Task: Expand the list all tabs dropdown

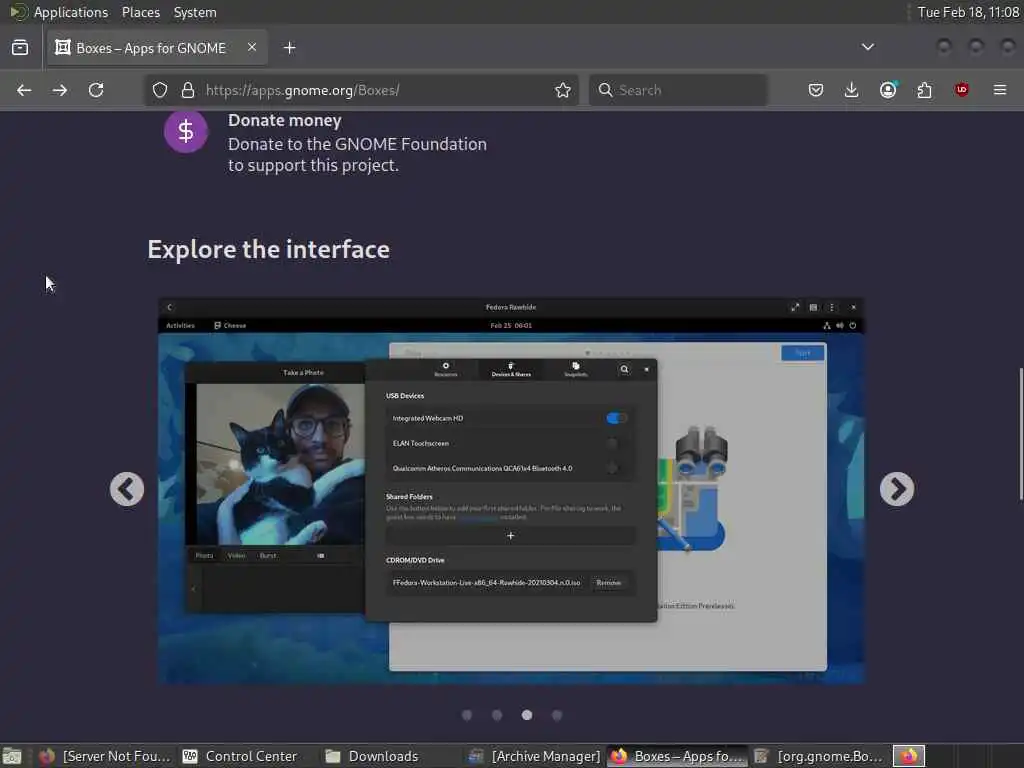Action: [x=868, y=47]
